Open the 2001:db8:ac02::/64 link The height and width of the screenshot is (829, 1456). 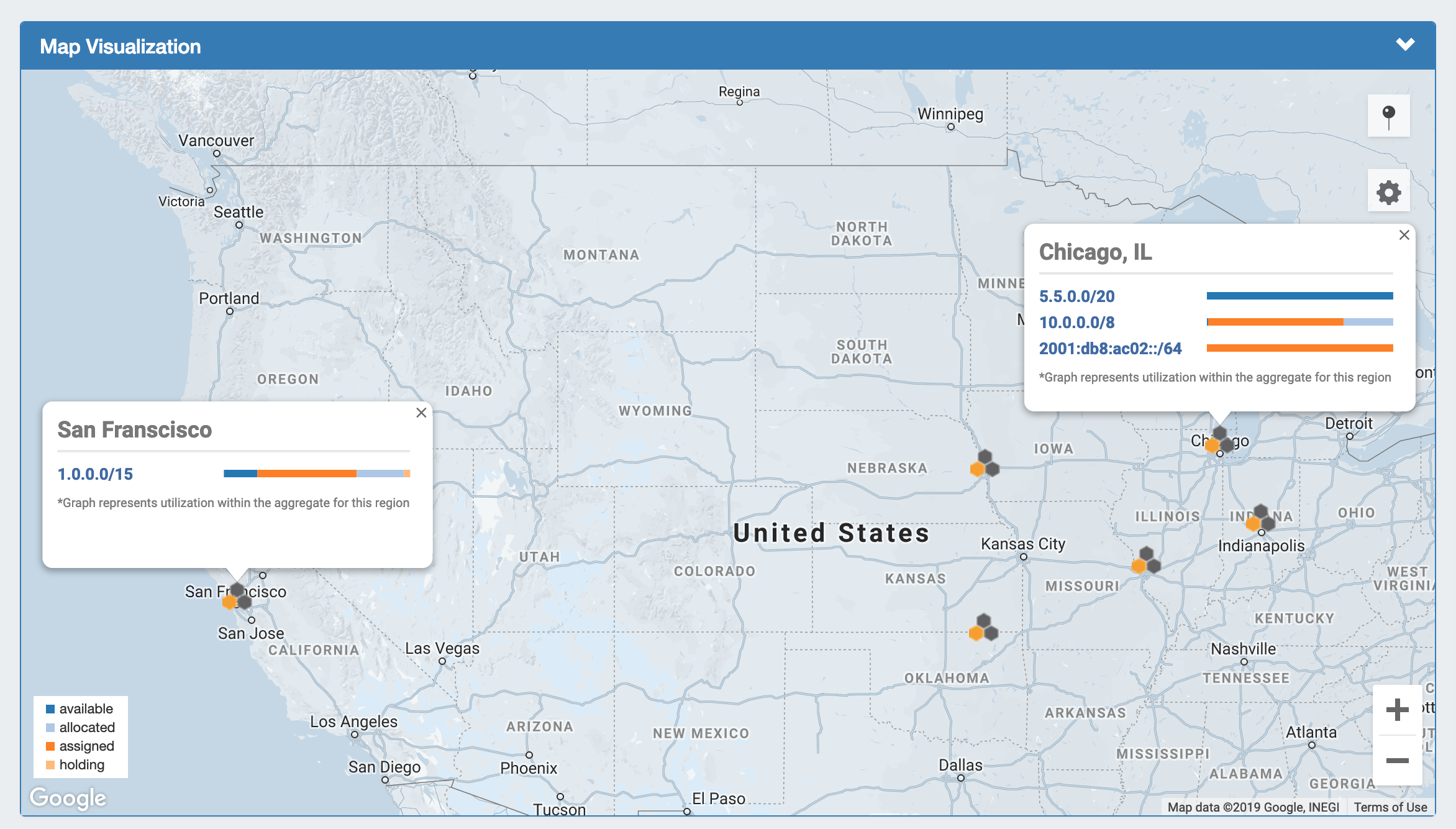point(1110,349)
